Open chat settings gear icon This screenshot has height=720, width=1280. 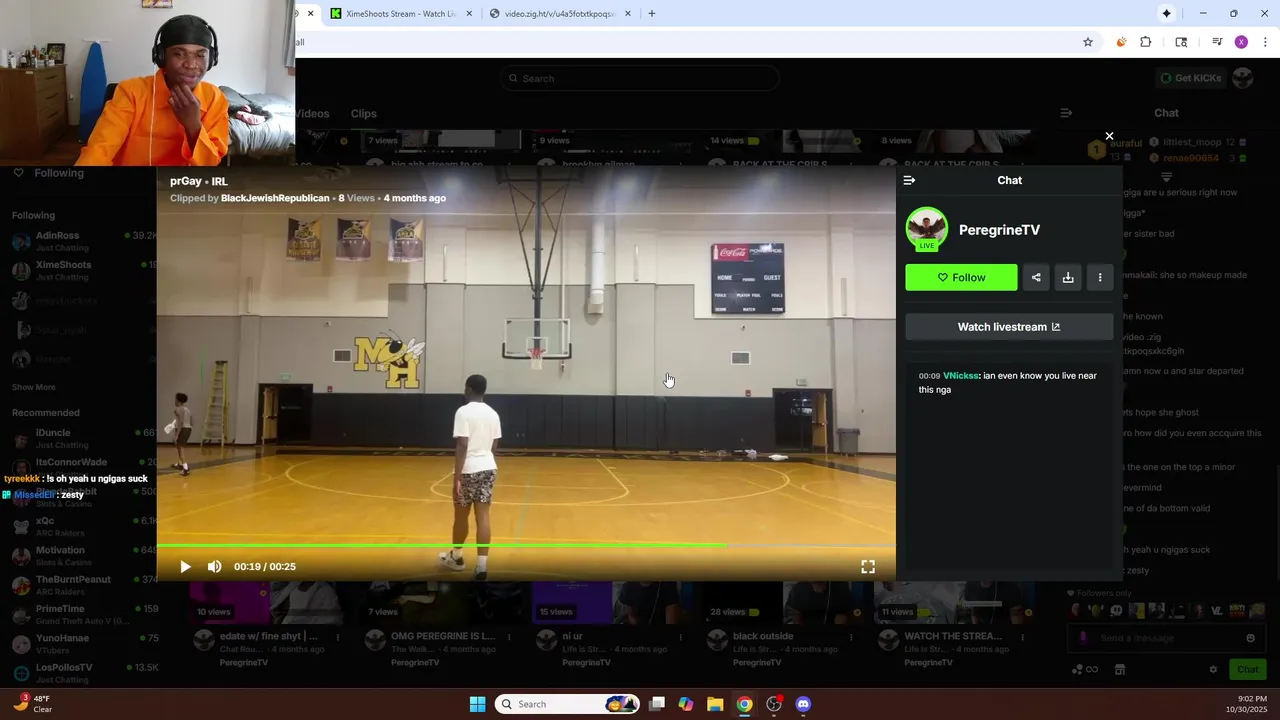click(x=1213, y=669)
